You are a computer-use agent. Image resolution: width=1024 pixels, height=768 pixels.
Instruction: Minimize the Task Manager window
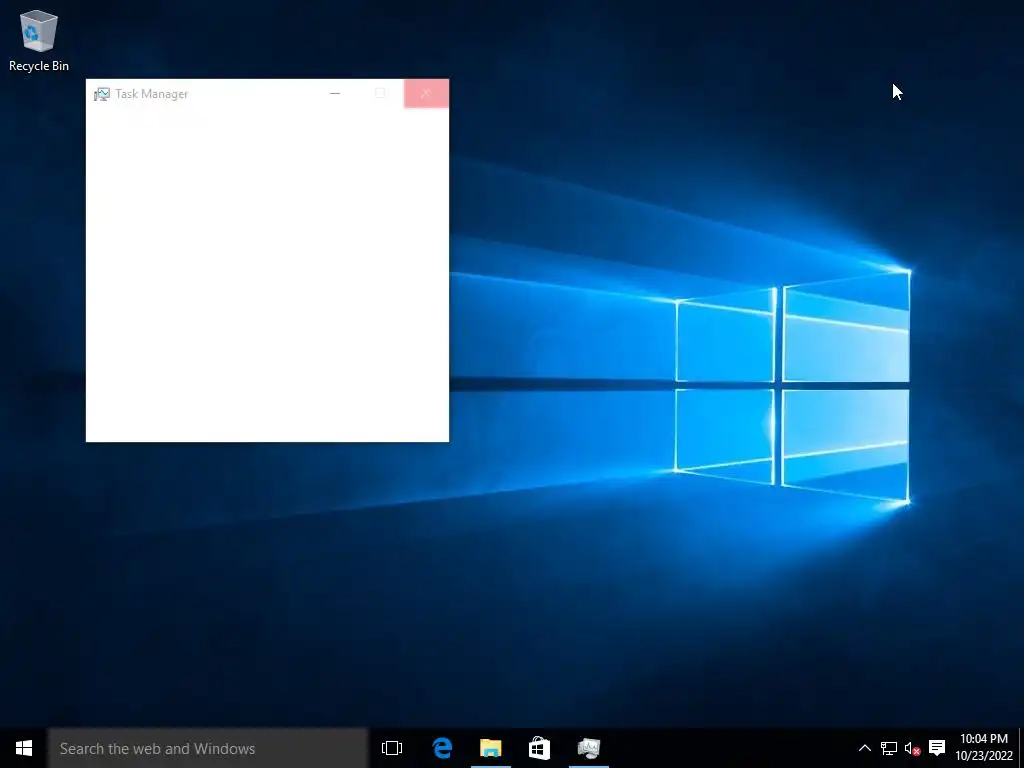coord(335,93)
